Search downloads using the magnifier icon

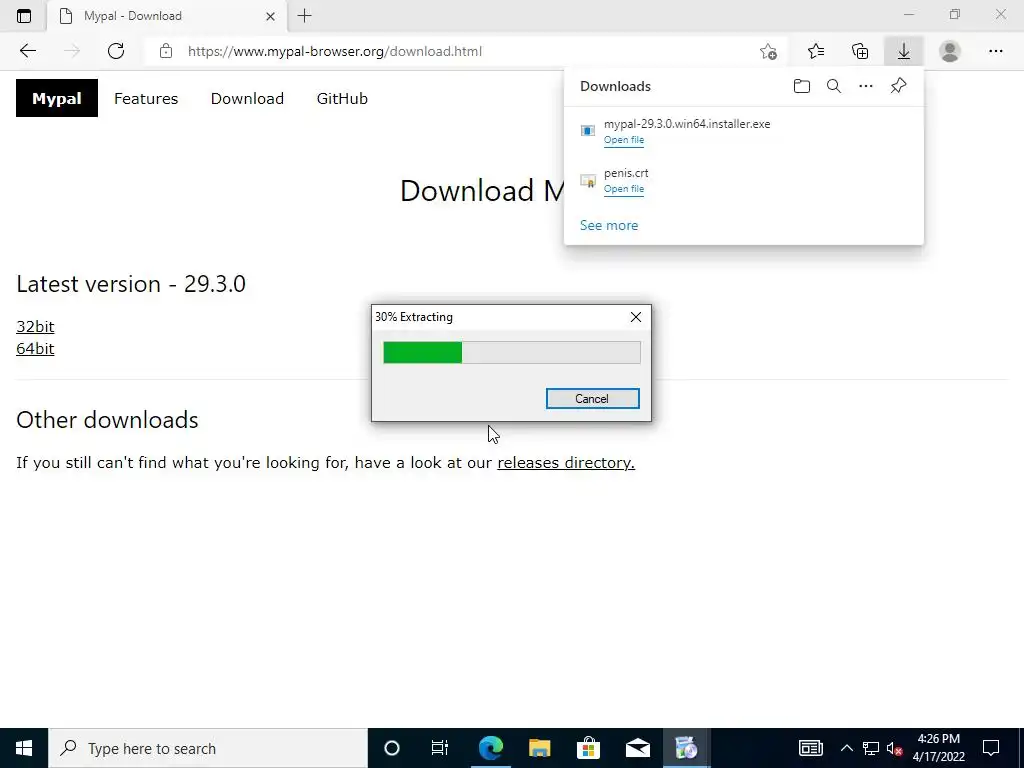point(834,86)
